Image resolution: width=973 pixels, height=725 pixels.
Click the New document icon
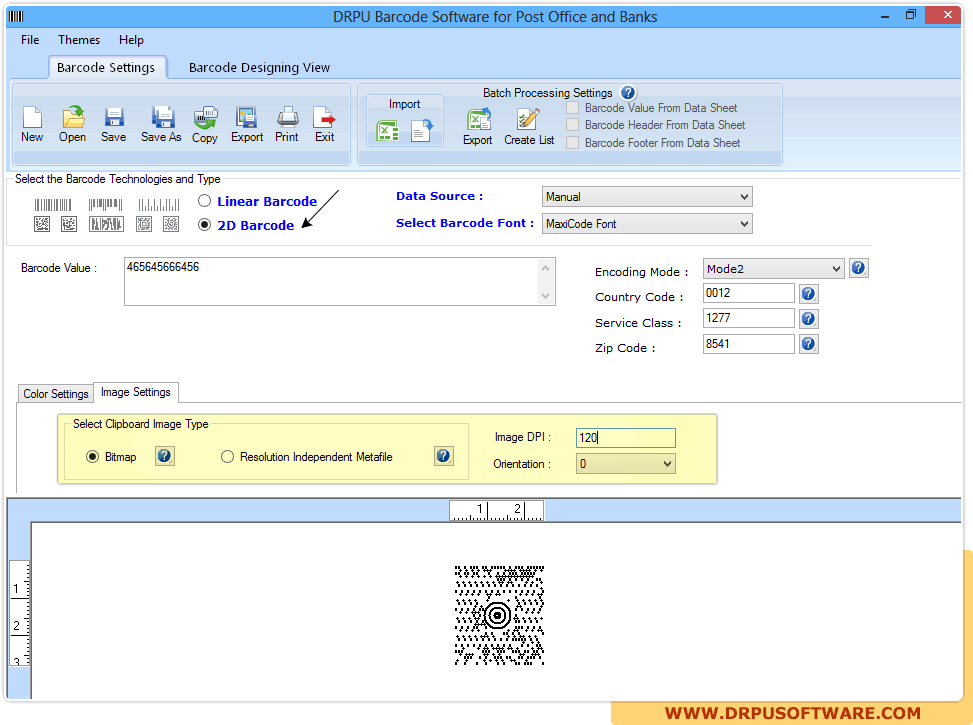pyautogui.click(x=32, y=117)
